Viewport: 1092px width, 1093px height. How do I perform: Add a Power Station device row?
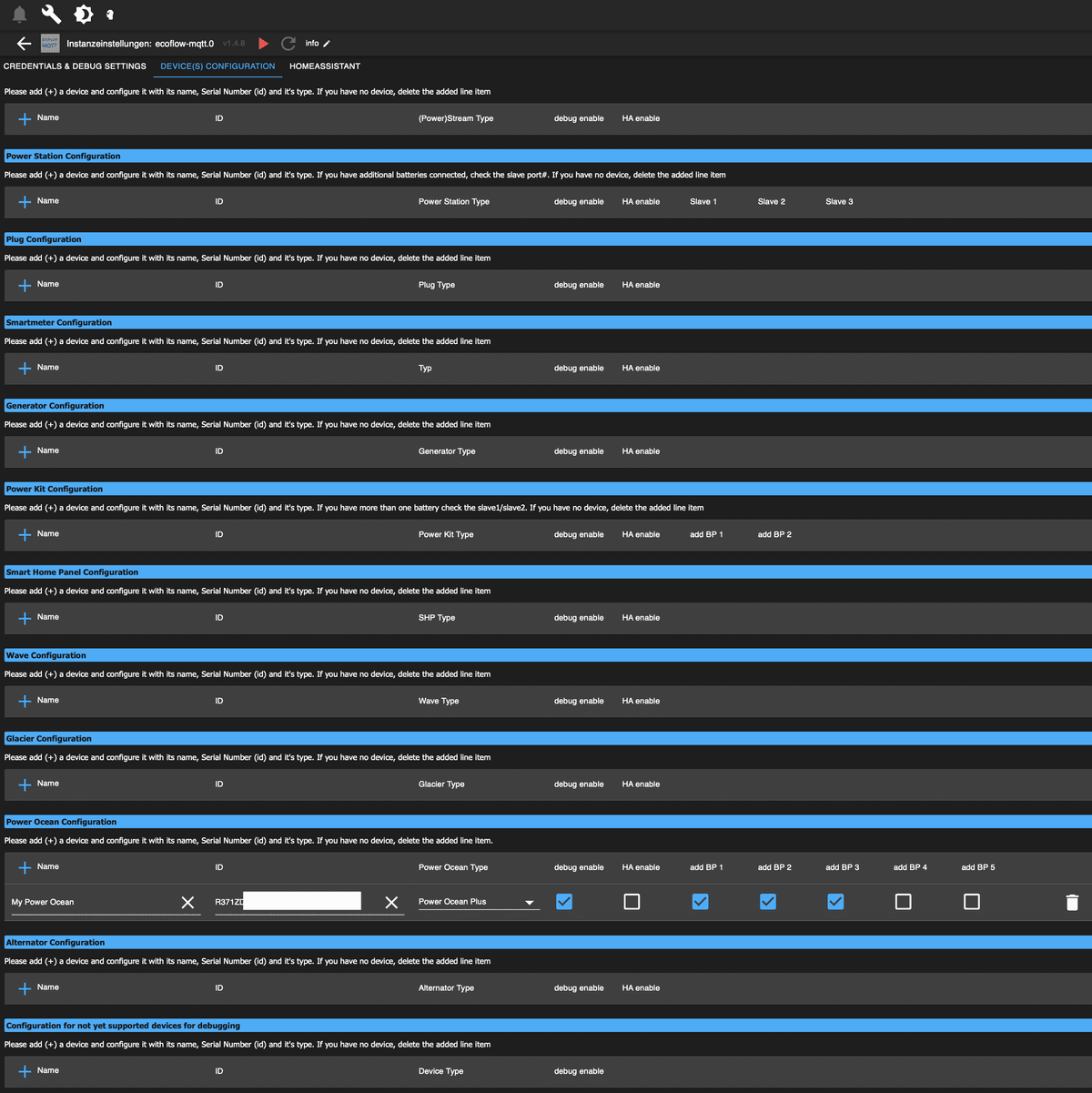(x=25, y=202)
